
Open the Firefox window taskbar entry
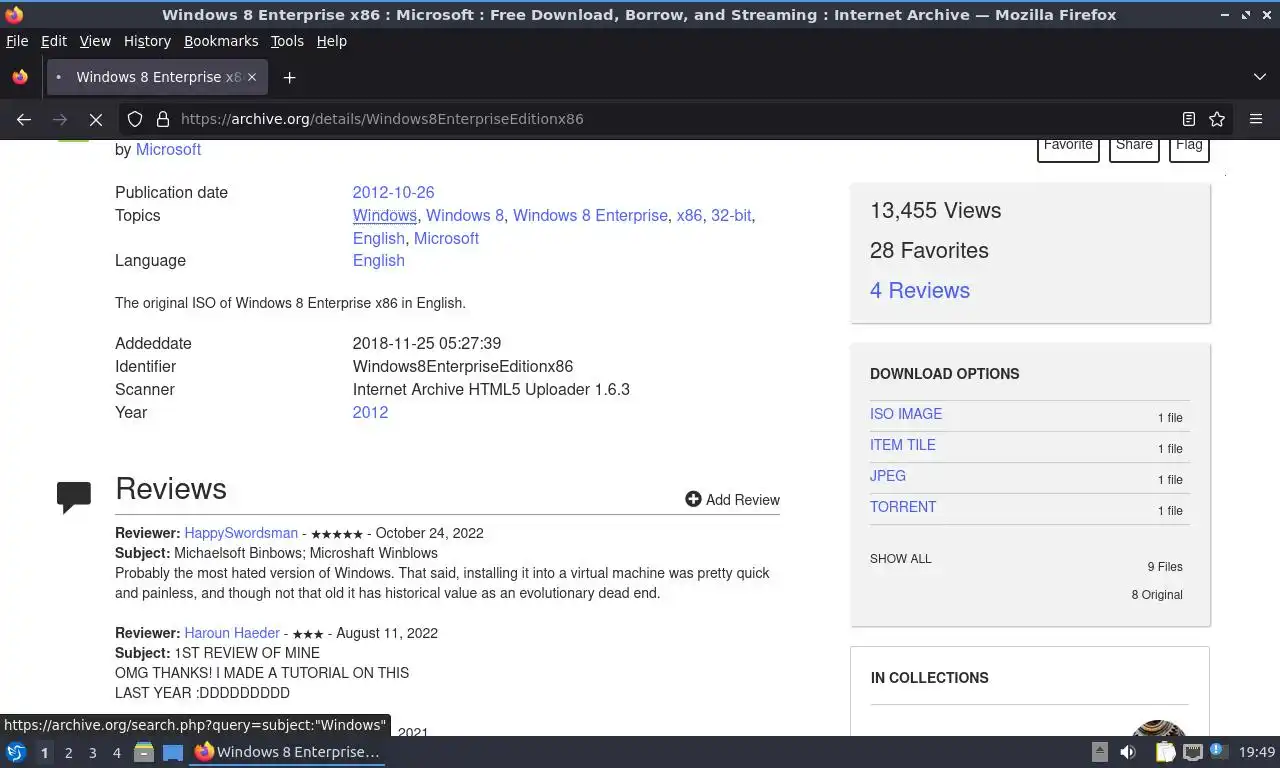(x=288, y=752)
